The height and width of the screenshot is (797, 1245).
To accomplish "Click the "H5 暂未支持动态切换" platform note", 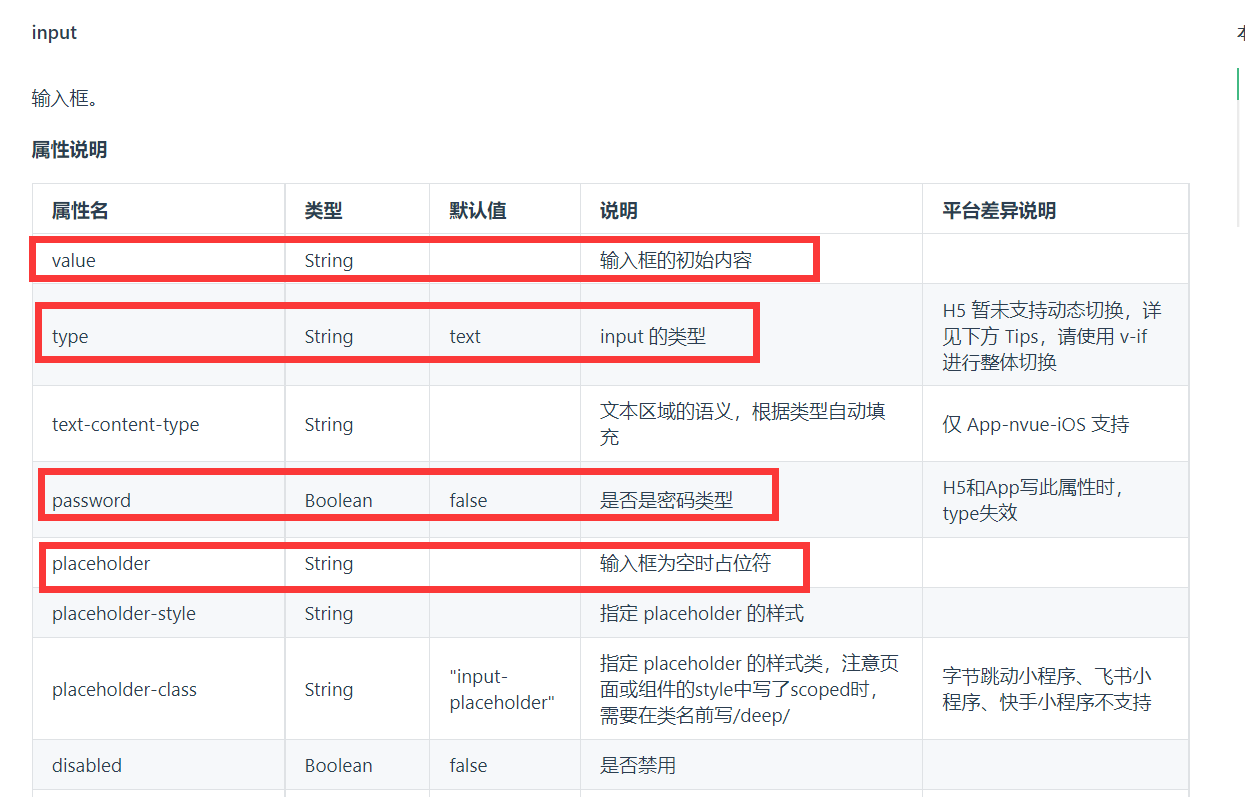I will 1052,336.
